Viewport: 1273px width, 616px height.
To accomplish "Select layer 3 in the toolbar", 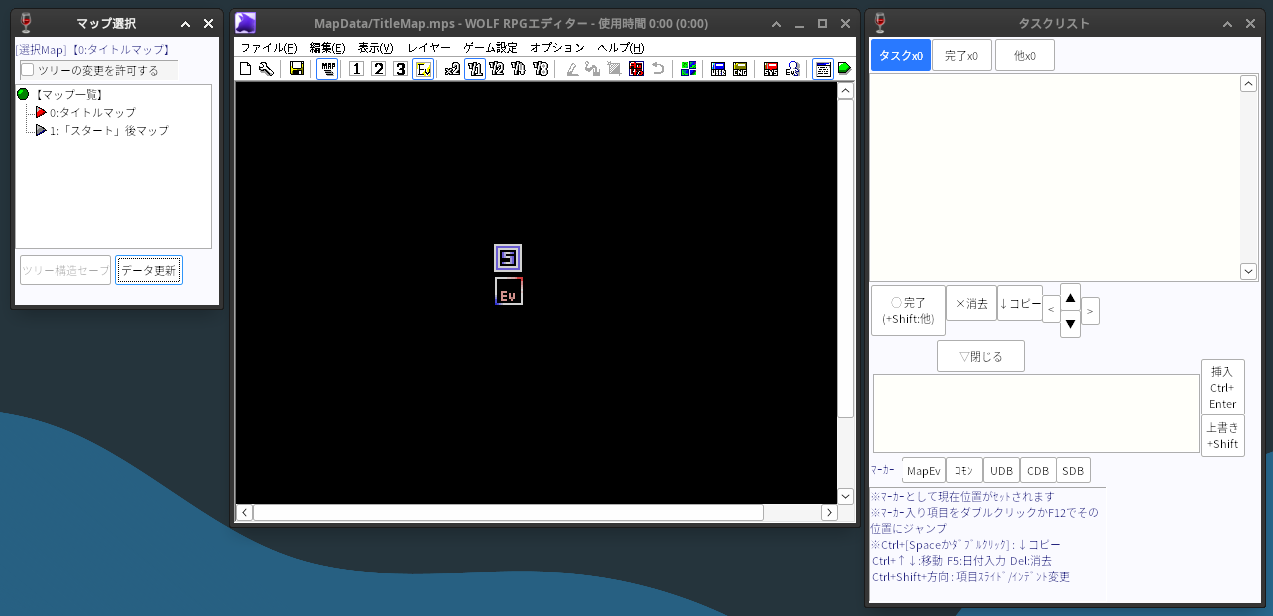I will tap(400, 69).
